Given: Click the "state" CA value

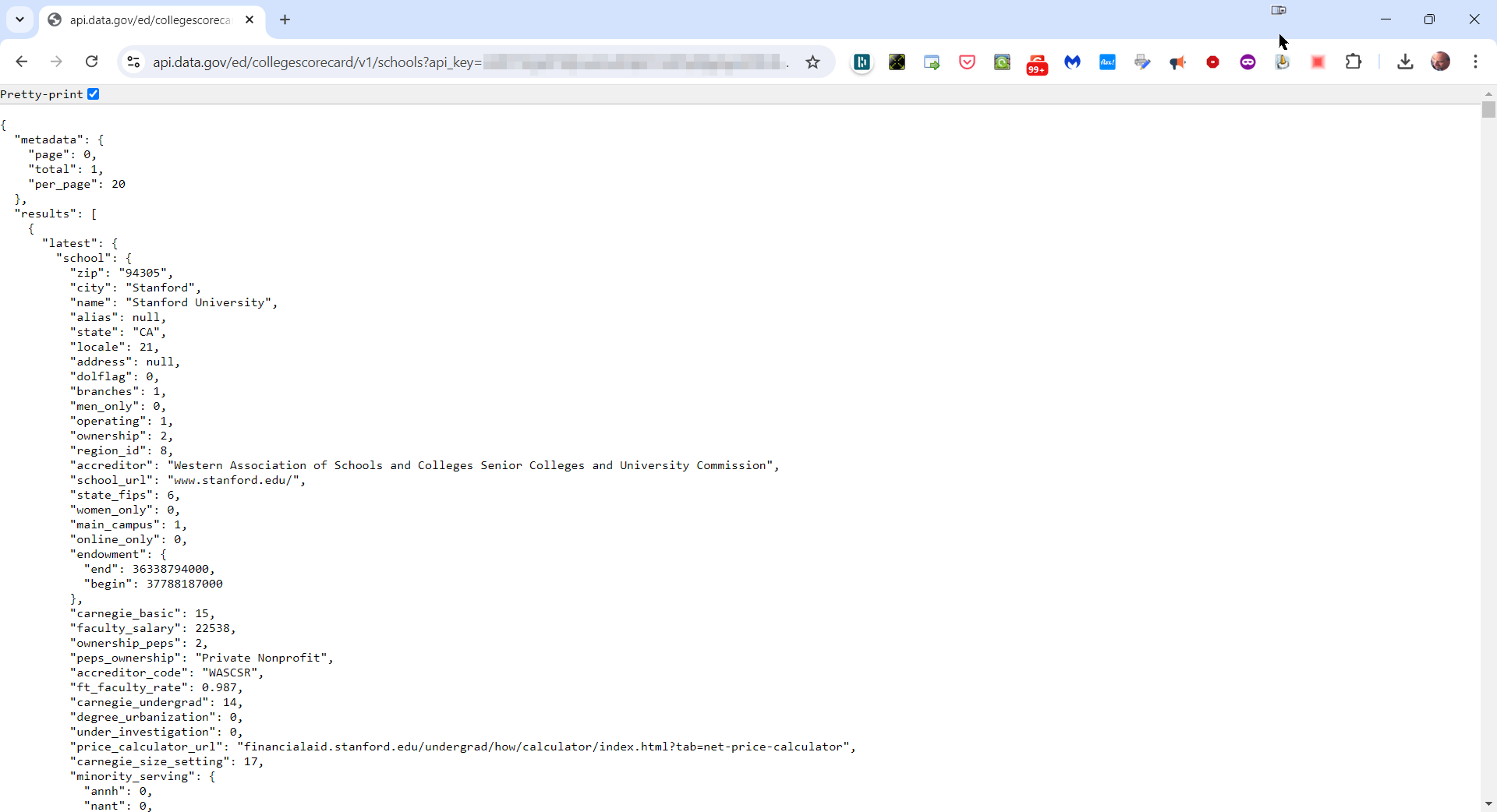Looking at the screenshot, I should pos(146,332).
